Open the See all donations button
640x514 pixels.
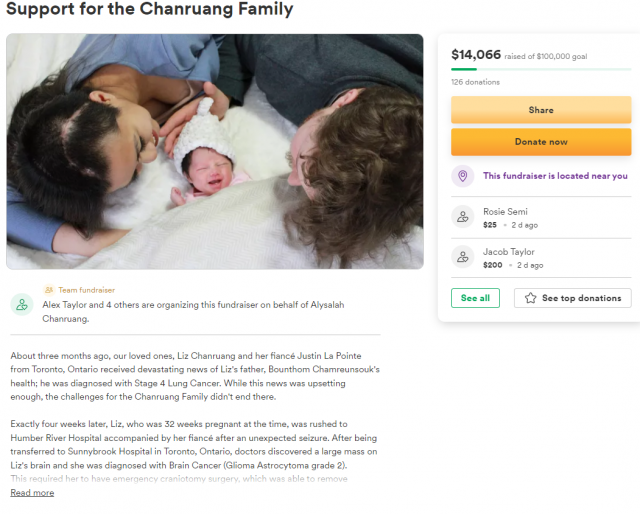475,298
